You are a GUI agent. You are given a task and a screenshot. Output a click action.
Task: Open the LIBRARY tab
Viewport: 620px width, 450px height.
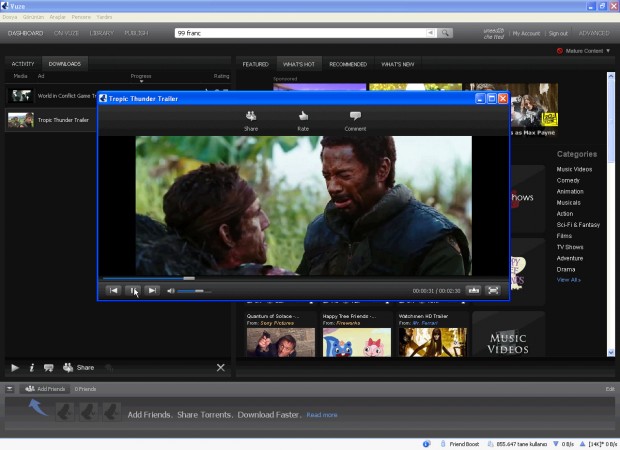pos(102,33)
